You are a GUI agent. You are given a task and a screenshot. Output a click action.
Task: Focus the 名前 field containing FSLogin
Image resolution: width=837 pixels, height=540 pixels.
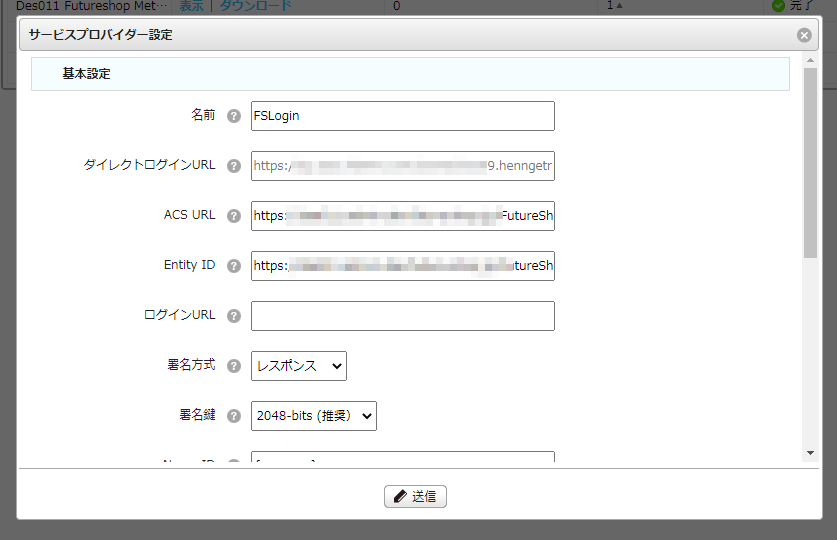(403, 116)
